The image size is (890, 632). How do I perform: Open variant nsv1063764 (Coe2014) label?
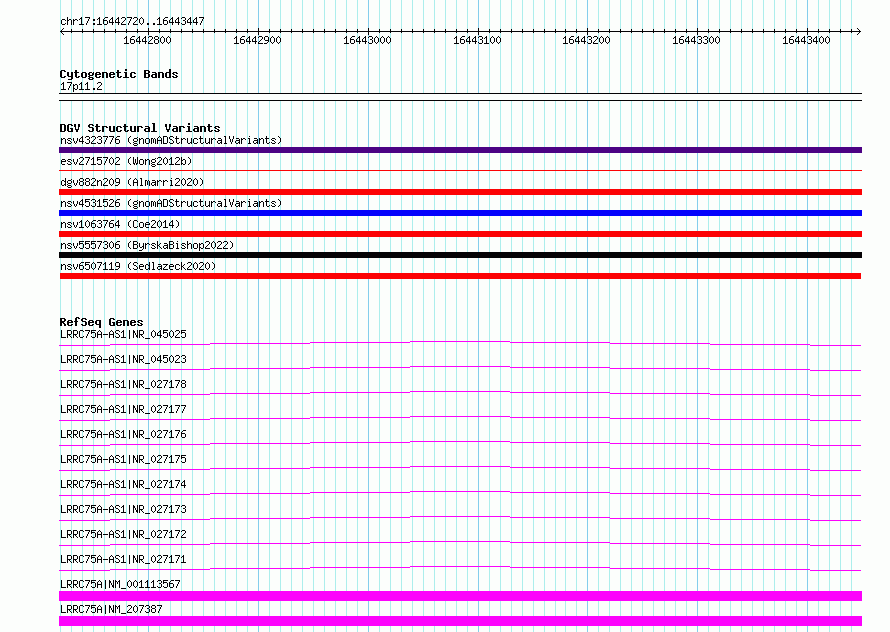(120, 224)
